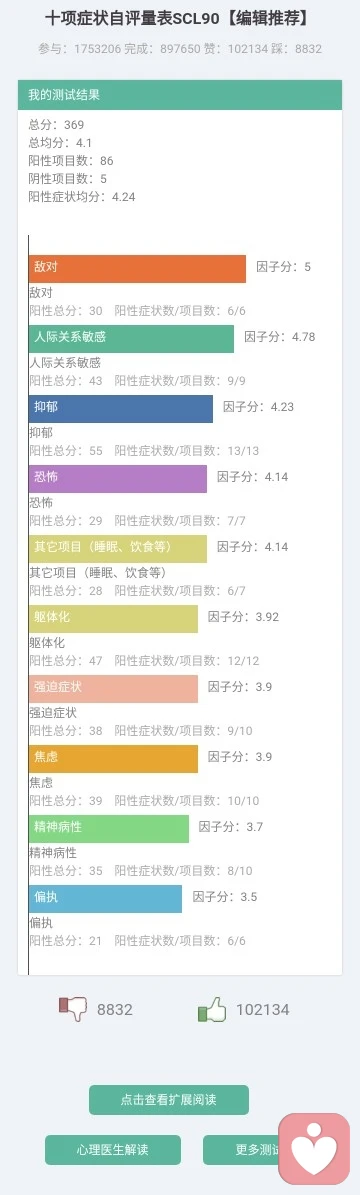360x1195 pixels.
Task: Open 点击查看扩展阅读 button
Action: (x=169, y=1100)
